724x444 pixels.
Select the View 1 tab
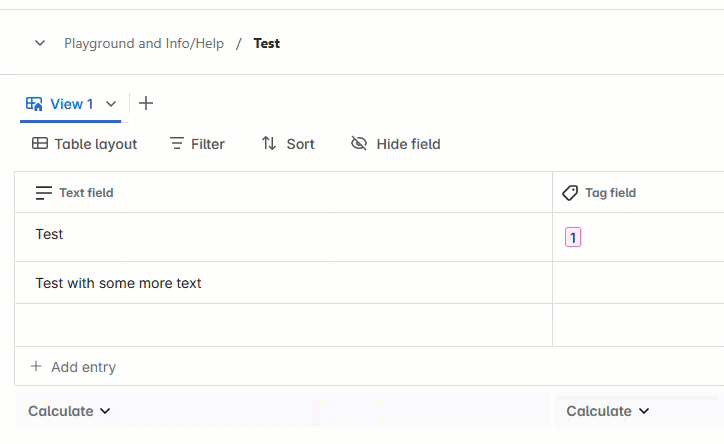coord(72,104)
